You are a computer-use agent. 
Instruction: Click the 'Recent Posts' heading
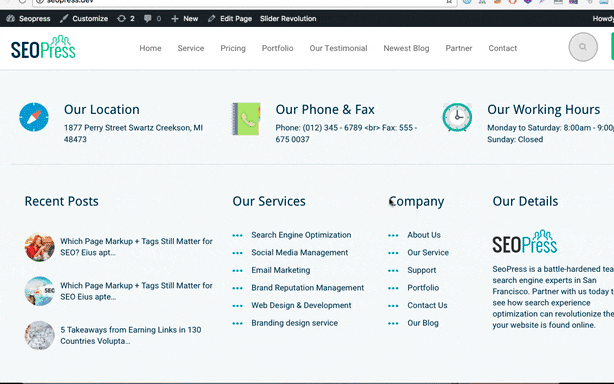click(x=61, y=201)
